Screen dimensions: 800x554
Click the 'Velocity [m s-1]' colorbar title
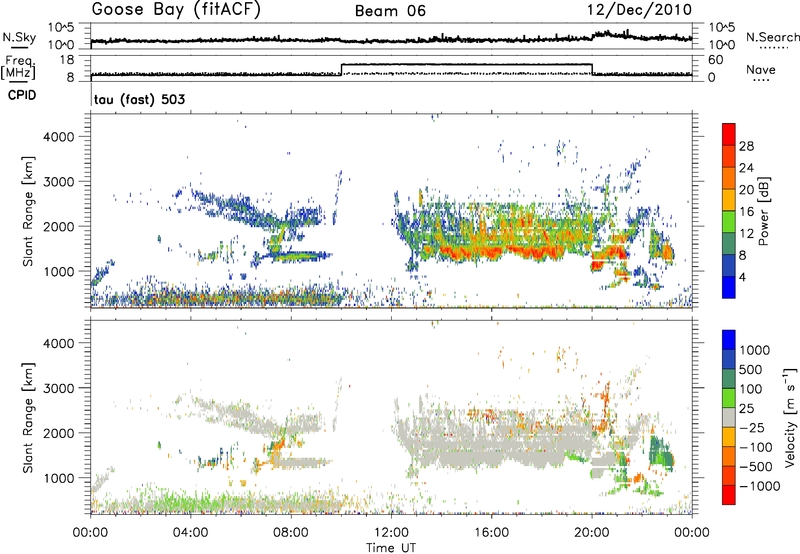(x=790, y=417)
